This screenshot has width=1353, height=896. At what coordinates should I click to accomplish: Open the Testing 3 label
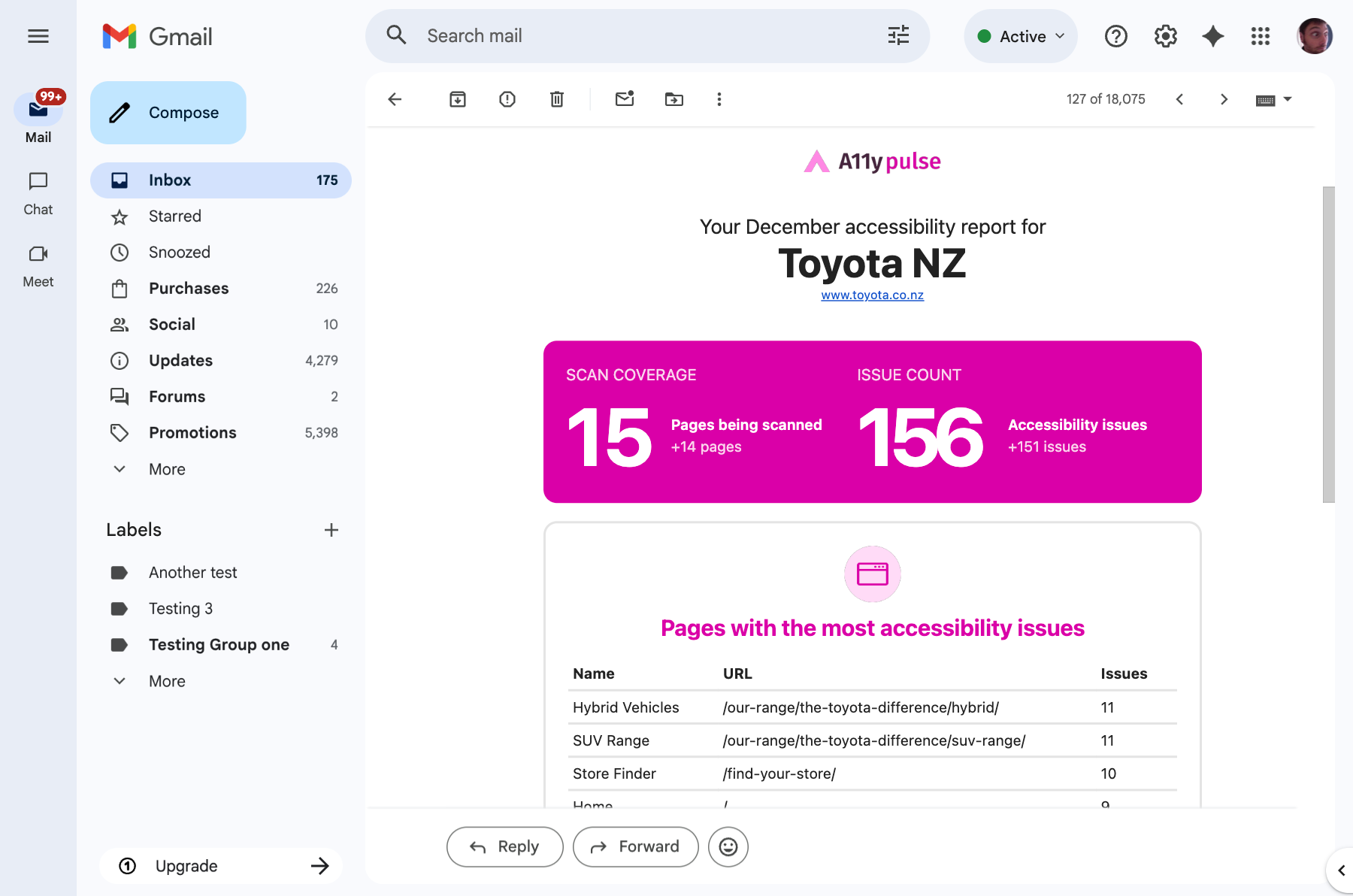pyautogui.click(x=221, y=609)
